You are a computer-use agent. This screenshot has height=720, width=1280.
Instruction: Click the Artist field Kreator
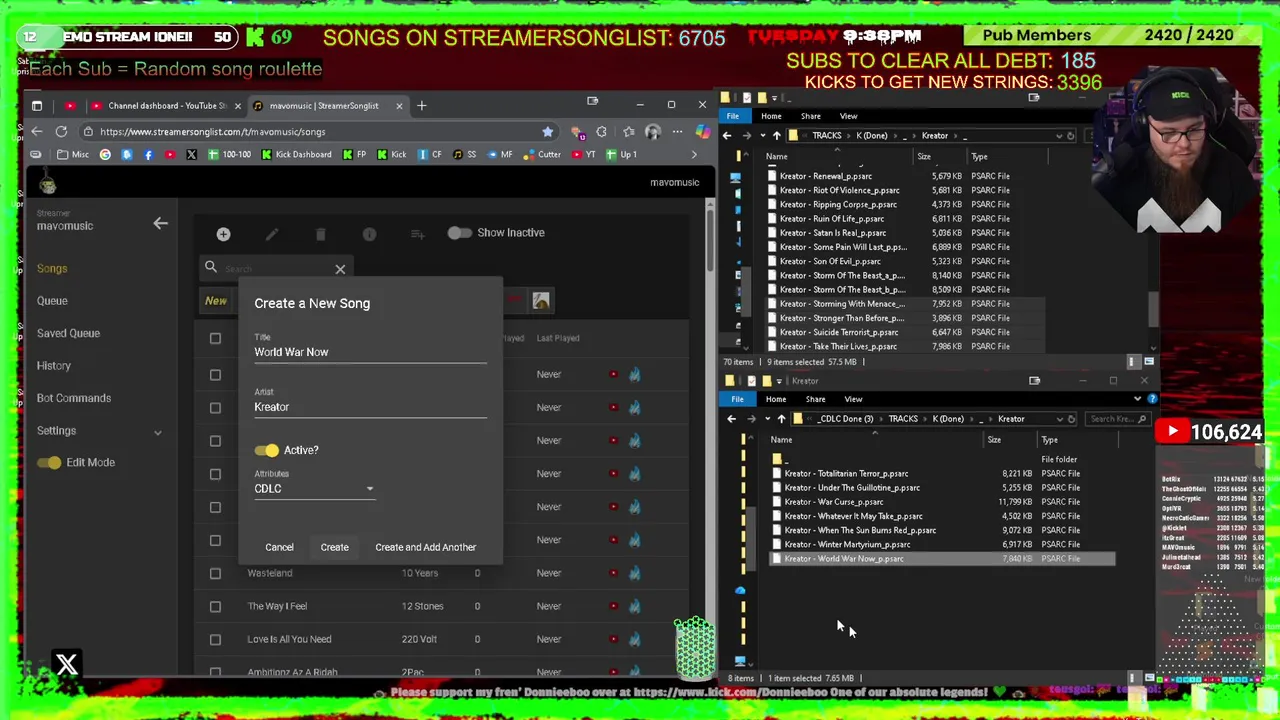370,407
